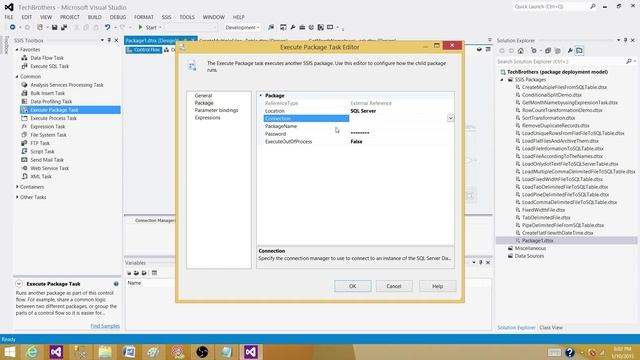
Task: Open SSIS menu
Action: point(167,17)
